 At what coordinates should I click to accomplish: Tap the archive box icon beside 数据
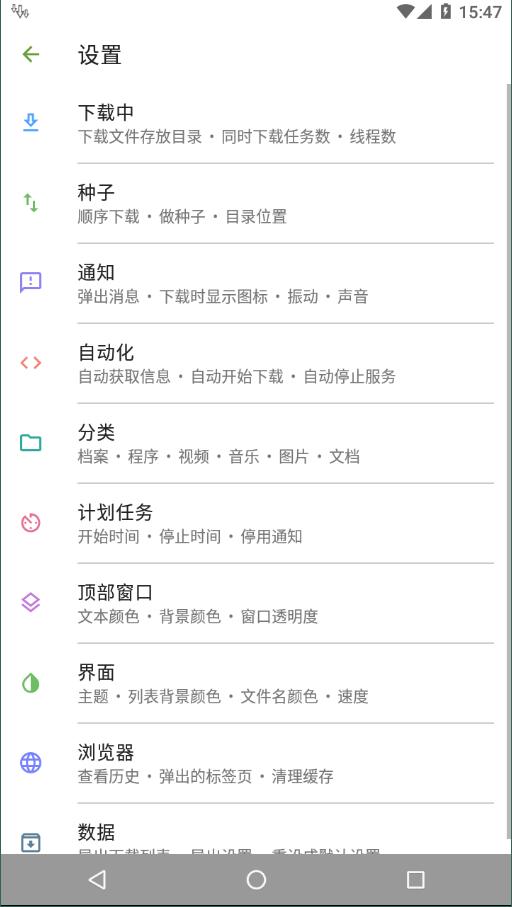pyautogui.click(x=31, y=842)
